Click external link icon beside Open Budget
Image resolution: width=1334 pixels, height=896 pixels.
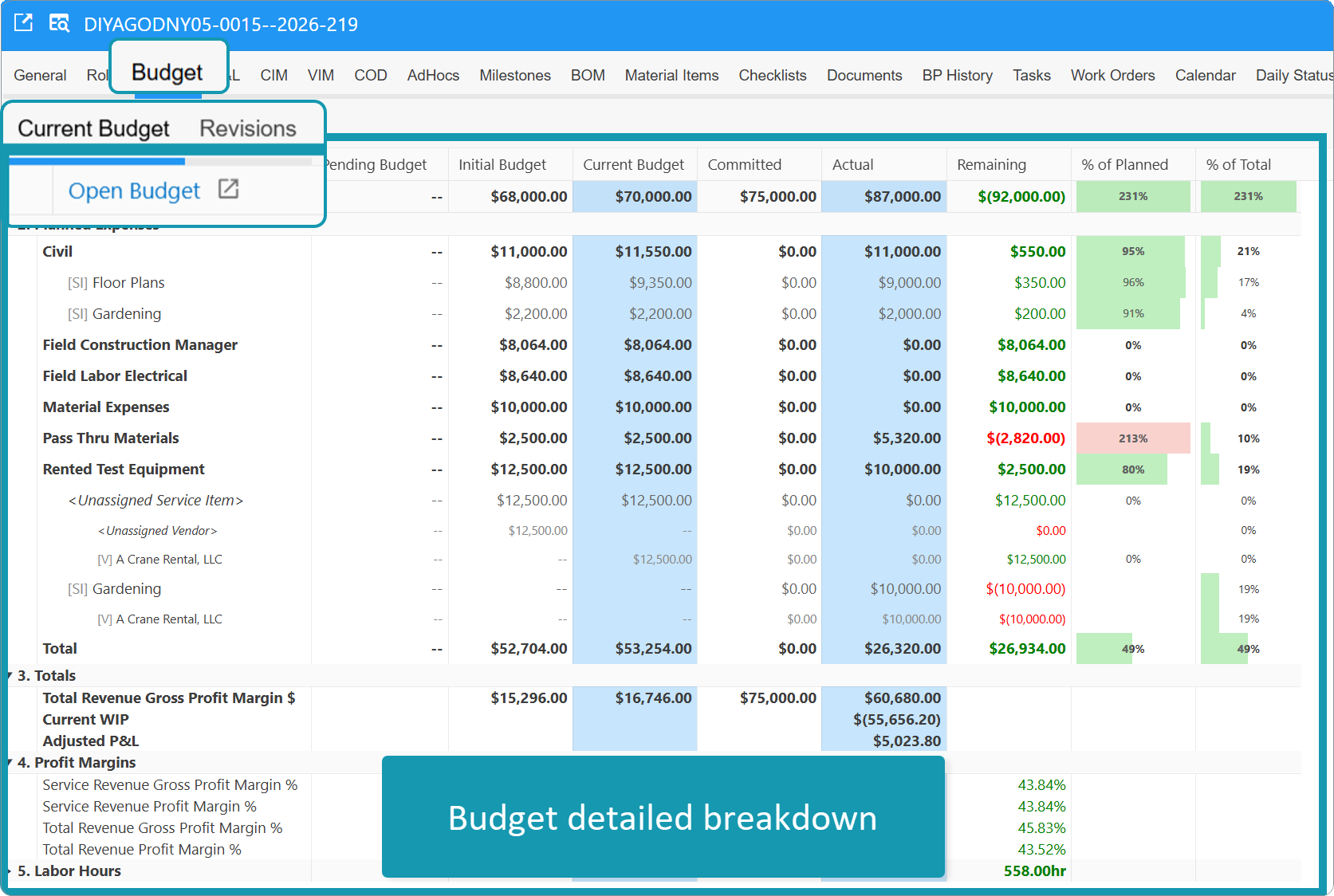(x=229, y=189)
